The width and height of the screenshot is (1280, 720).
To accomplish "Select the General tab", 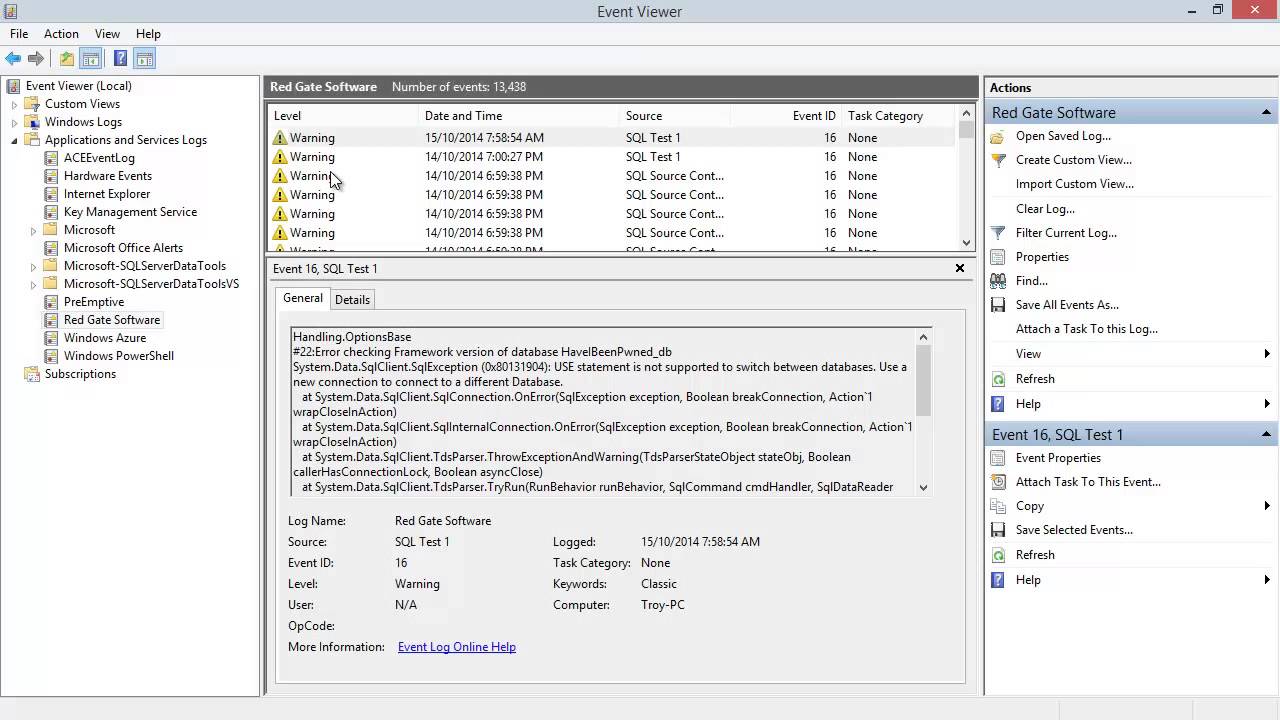I will pyautogui.click(x=302, y=298).
